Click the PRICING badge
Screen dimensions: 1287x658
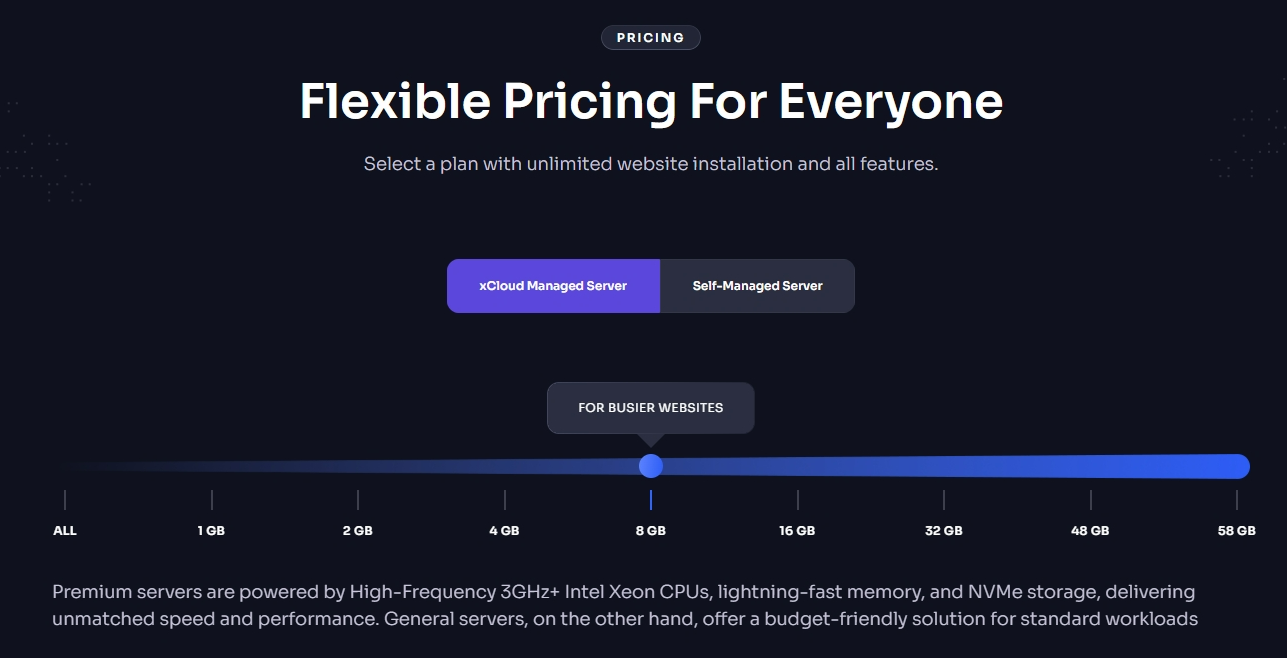pyautogui.click(x=650, y=38)
